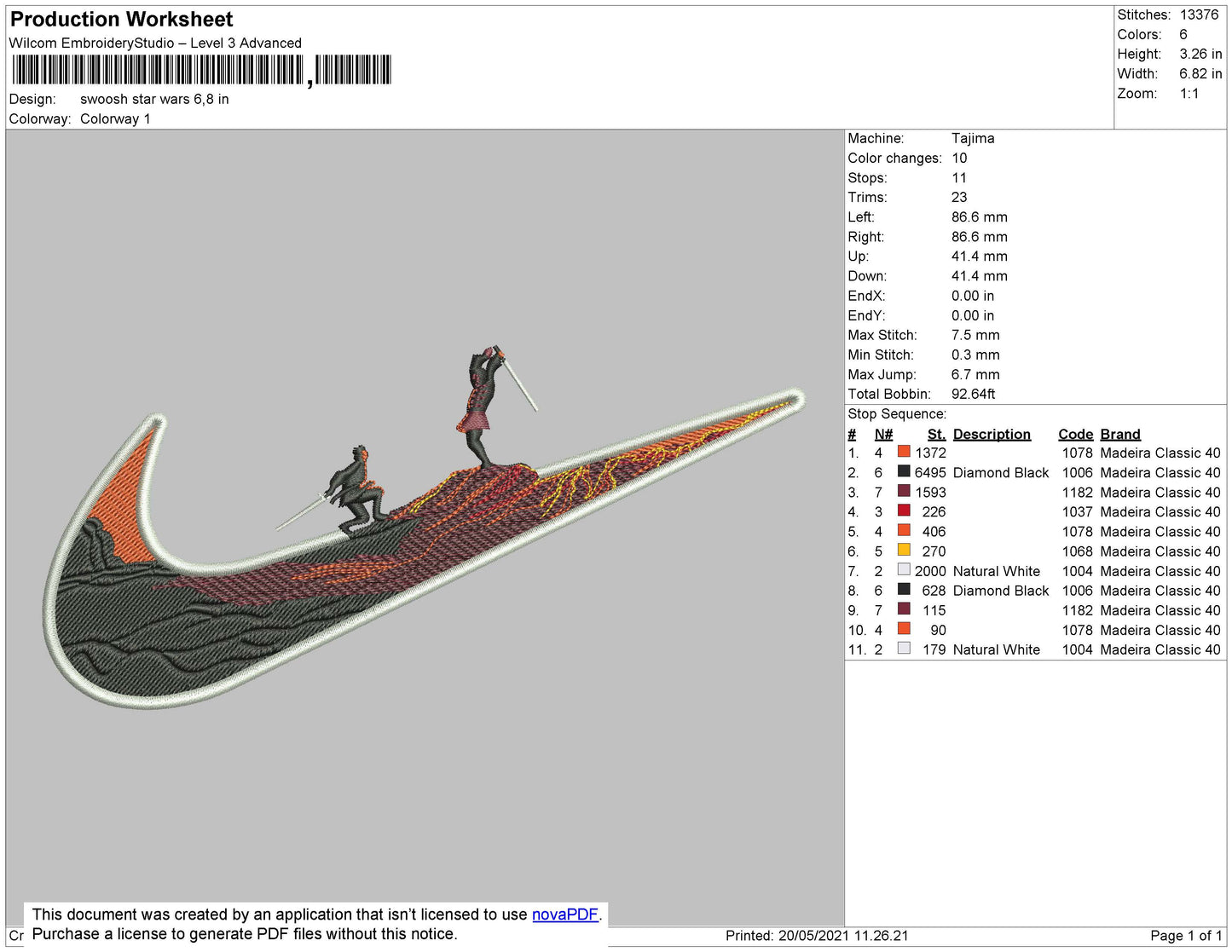Select the Stitches count 13376

point(1199,14)
